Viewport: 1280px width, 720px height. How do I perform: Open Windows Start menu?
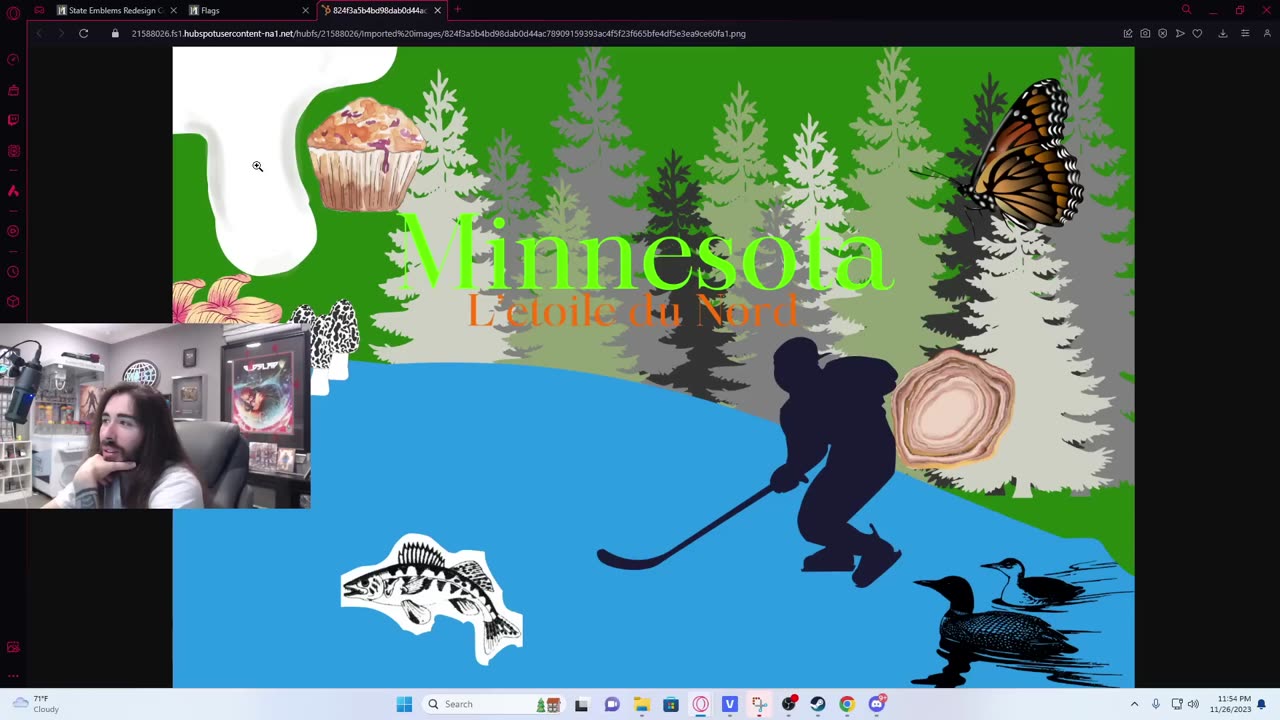pyautogui.click(x=404, y=704)
